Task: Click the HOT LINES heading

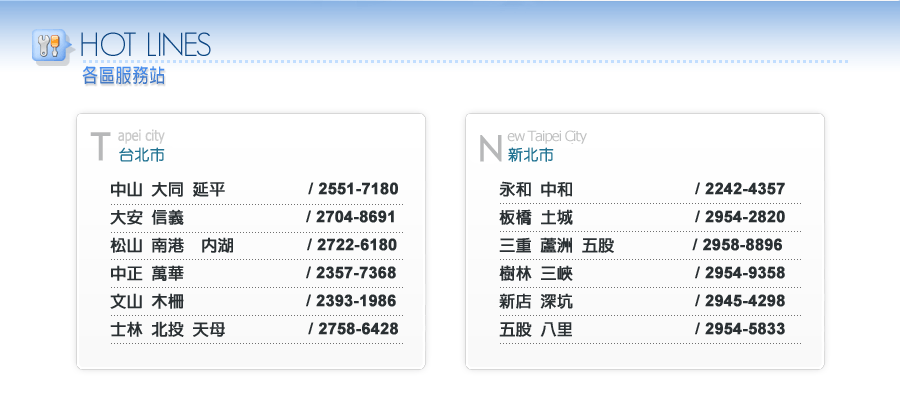Action: [x=145, y=45]
